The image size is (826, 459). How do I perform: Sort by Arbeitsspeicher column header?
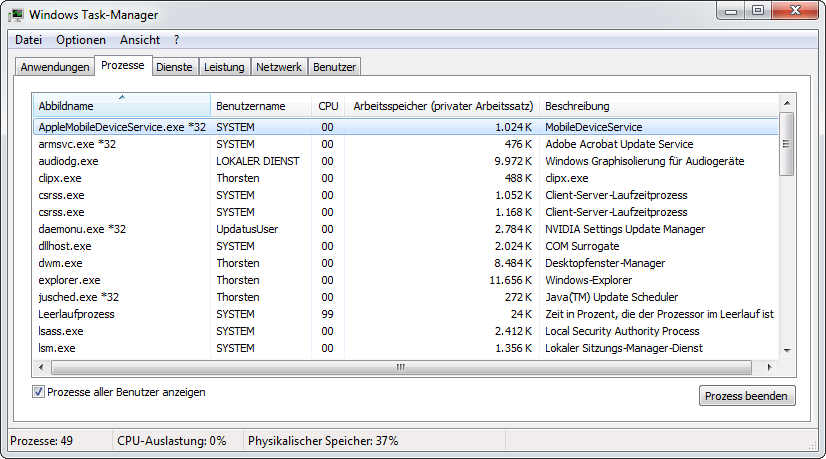click(443, 106)
